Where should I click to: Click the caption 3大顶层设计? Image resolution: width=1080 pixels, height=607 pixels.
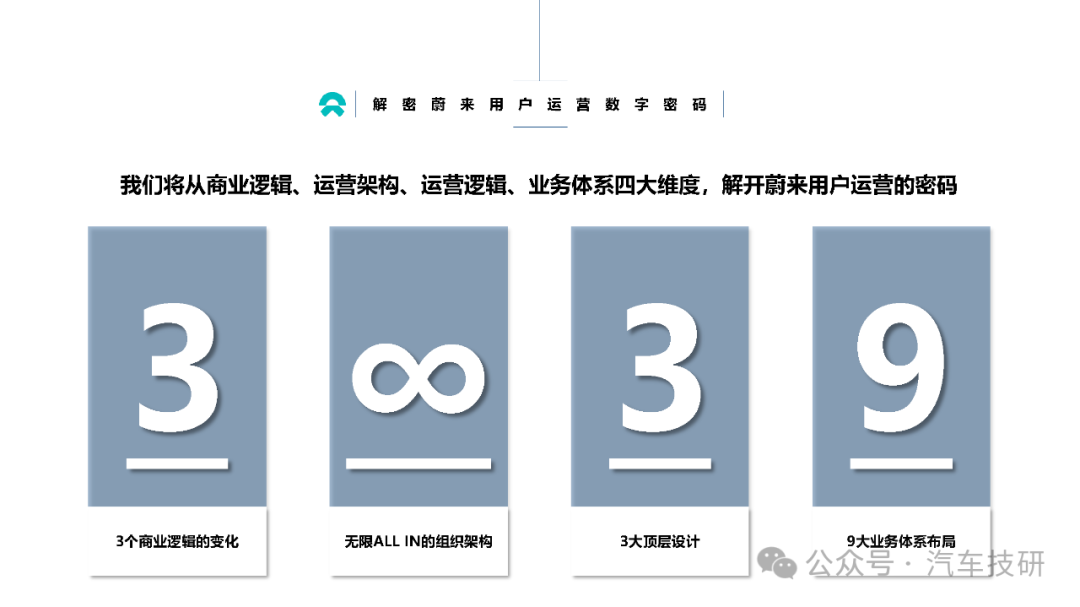coord(660,542)
